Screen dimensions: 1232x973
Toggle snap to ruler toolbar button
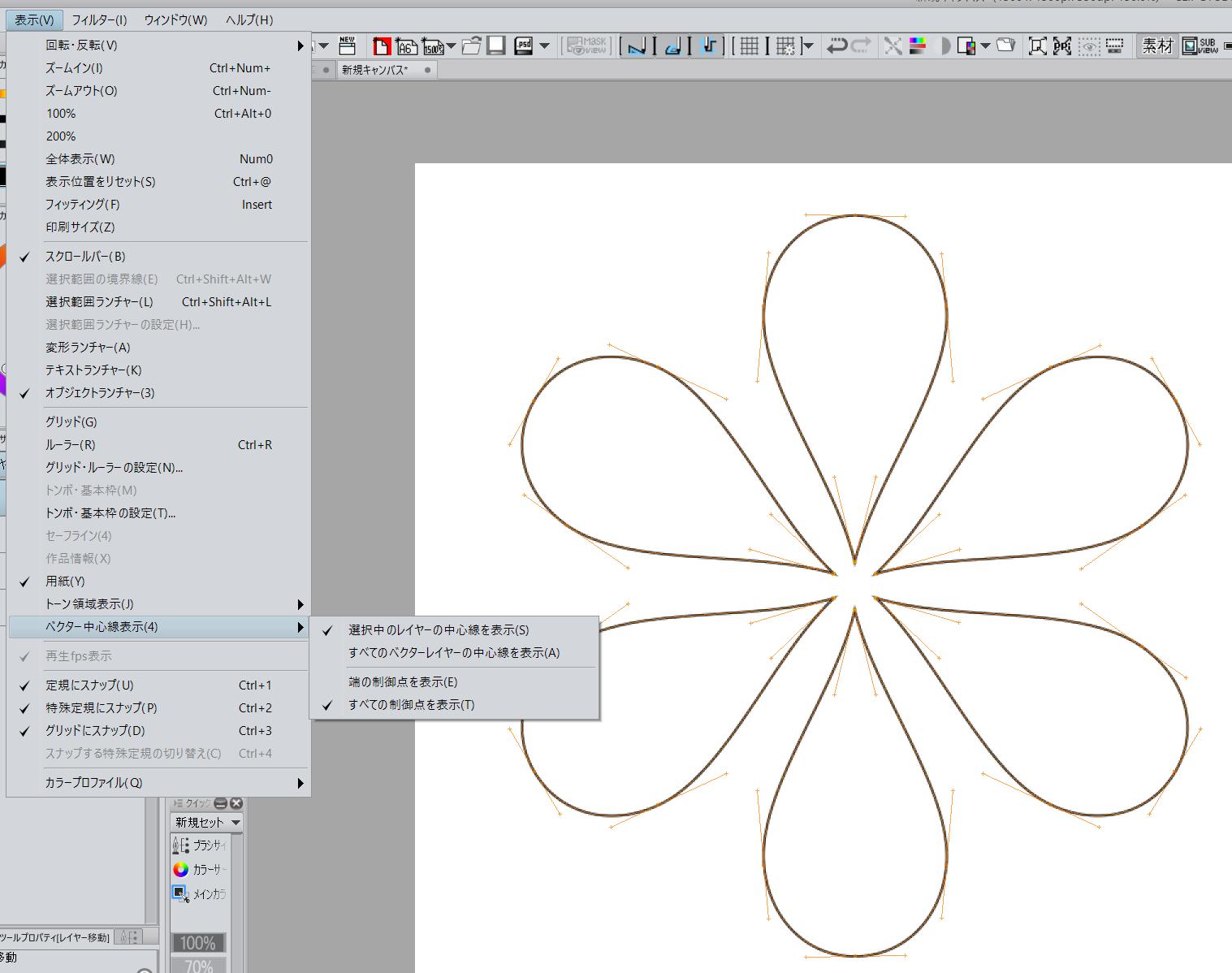pyautogui.click(x=638, y=46)
